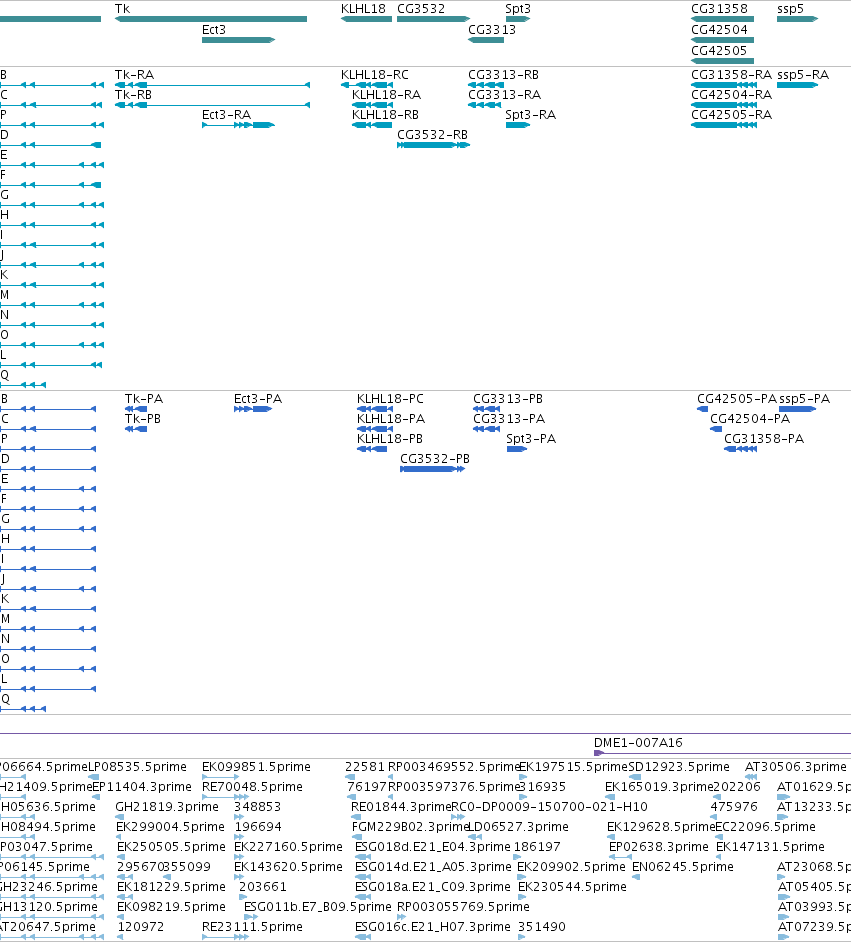
Task: Click the CG31358 gene bar
Action: [722, 19]
